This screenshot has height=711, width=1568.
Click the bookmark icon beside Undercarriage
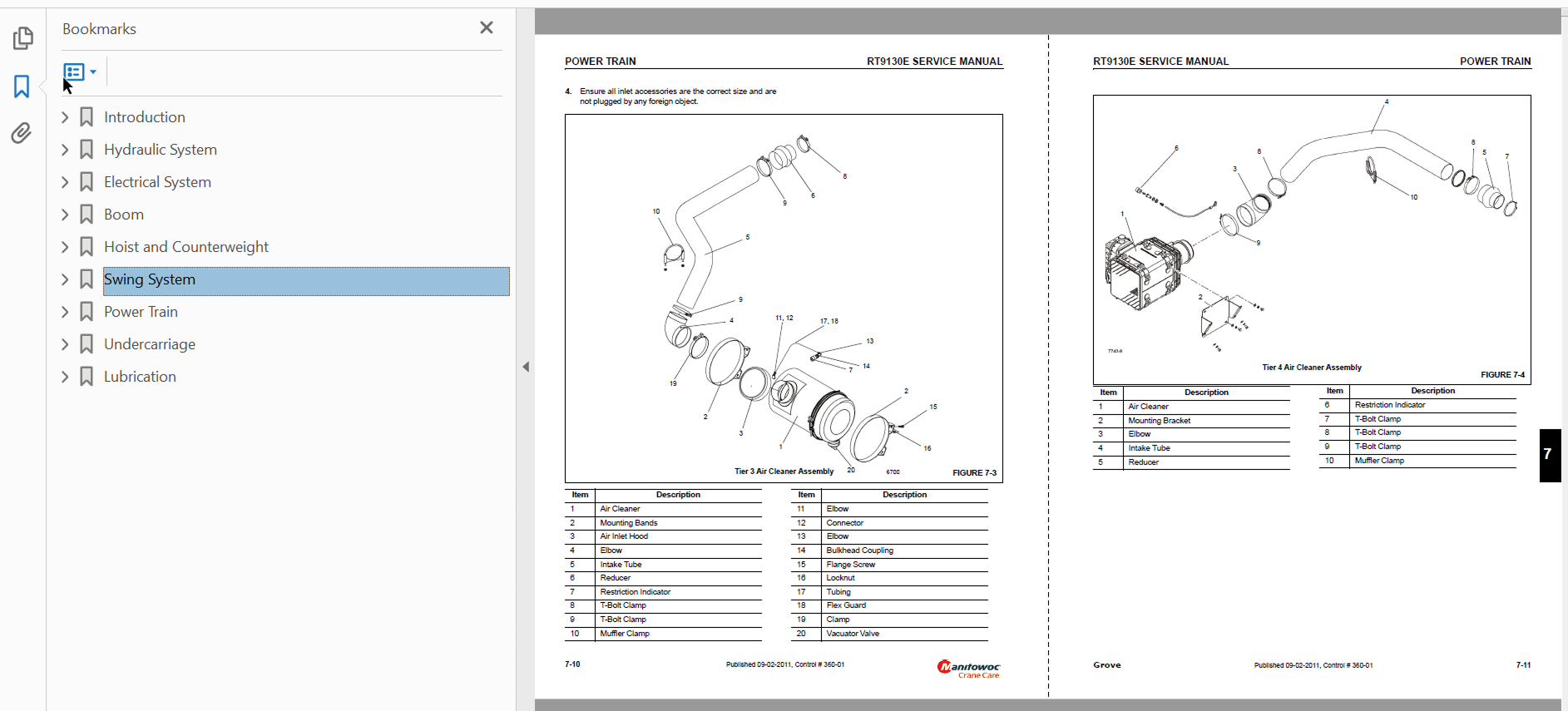coord(87,344)
